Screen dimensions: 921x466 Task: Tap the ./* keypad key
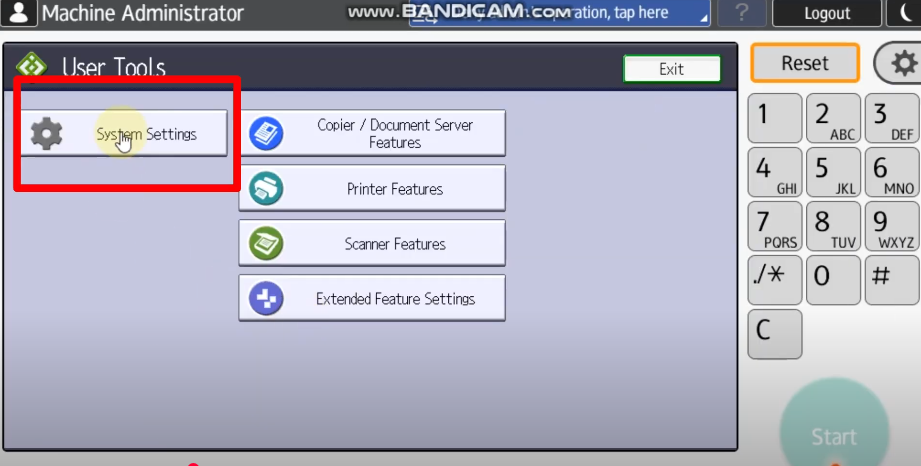(x=775, y=280)
